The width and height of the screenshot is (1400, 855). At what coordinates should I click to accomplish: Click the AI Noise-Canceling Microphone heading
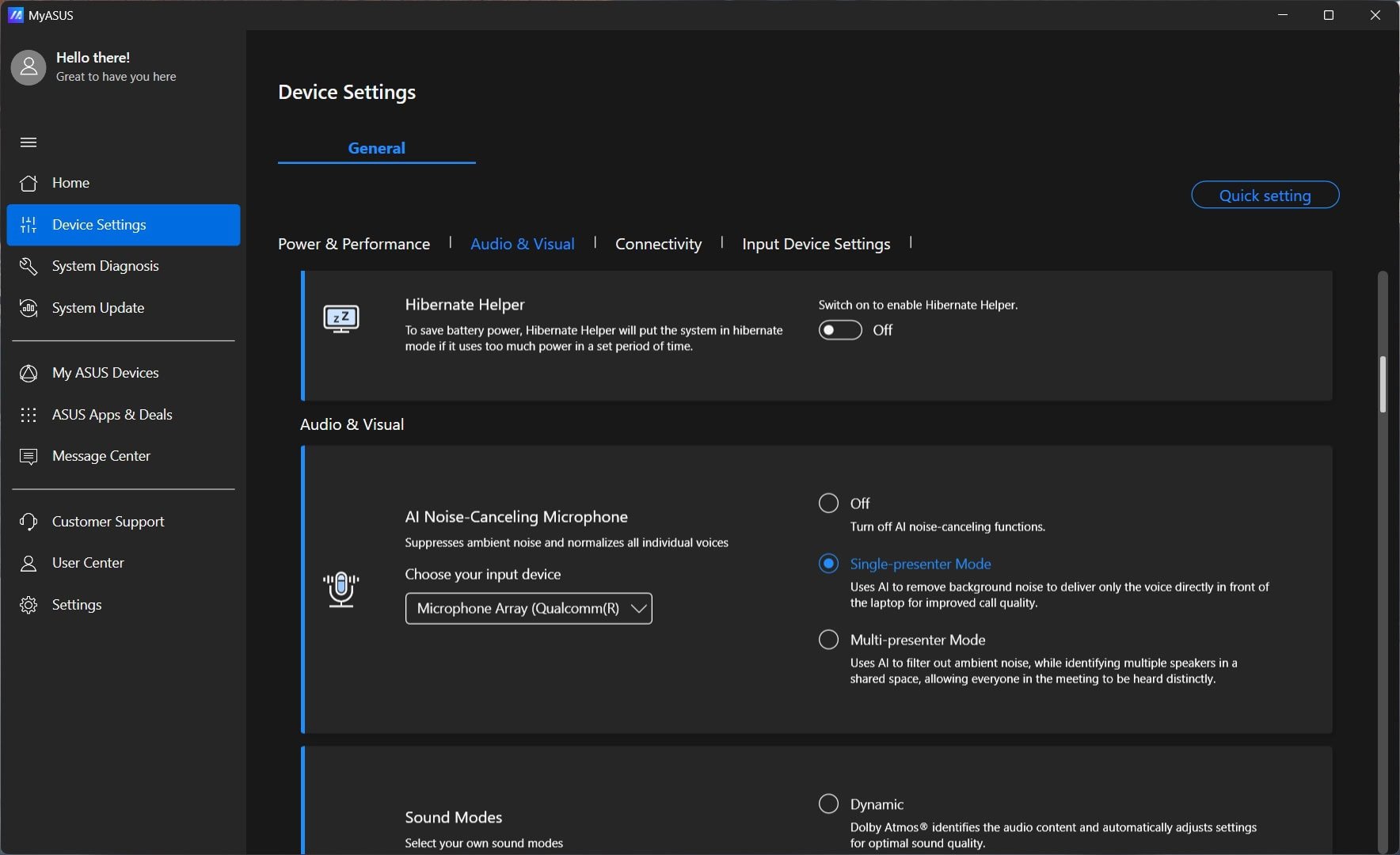(x=516, y=517)
